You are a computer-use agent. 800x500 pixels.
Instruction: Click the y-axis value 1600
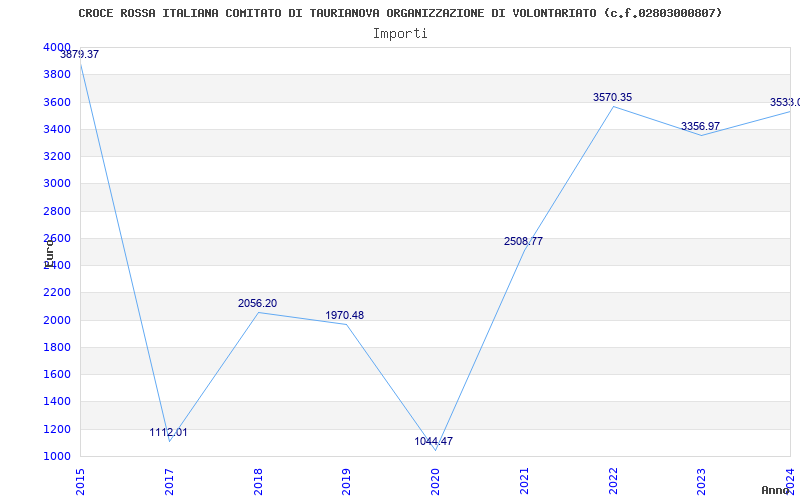(x=57, y=374)
